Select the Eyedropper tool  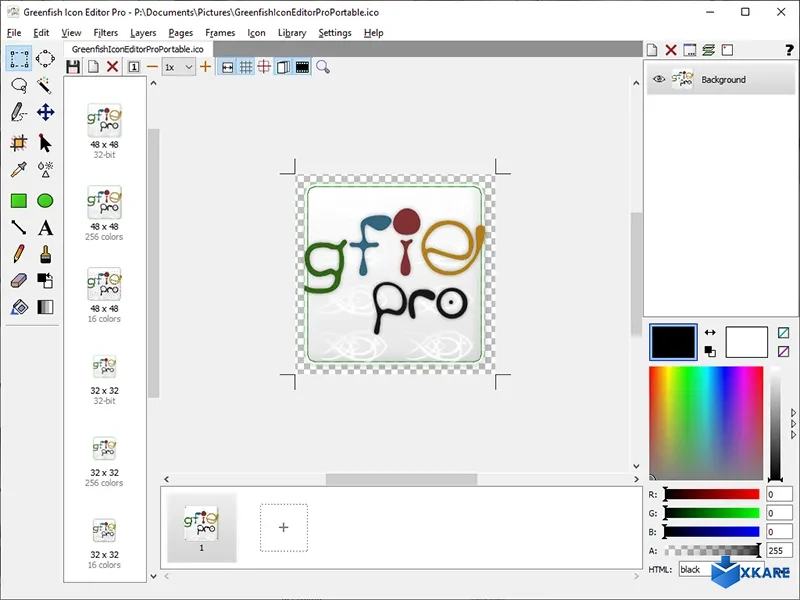19,169
